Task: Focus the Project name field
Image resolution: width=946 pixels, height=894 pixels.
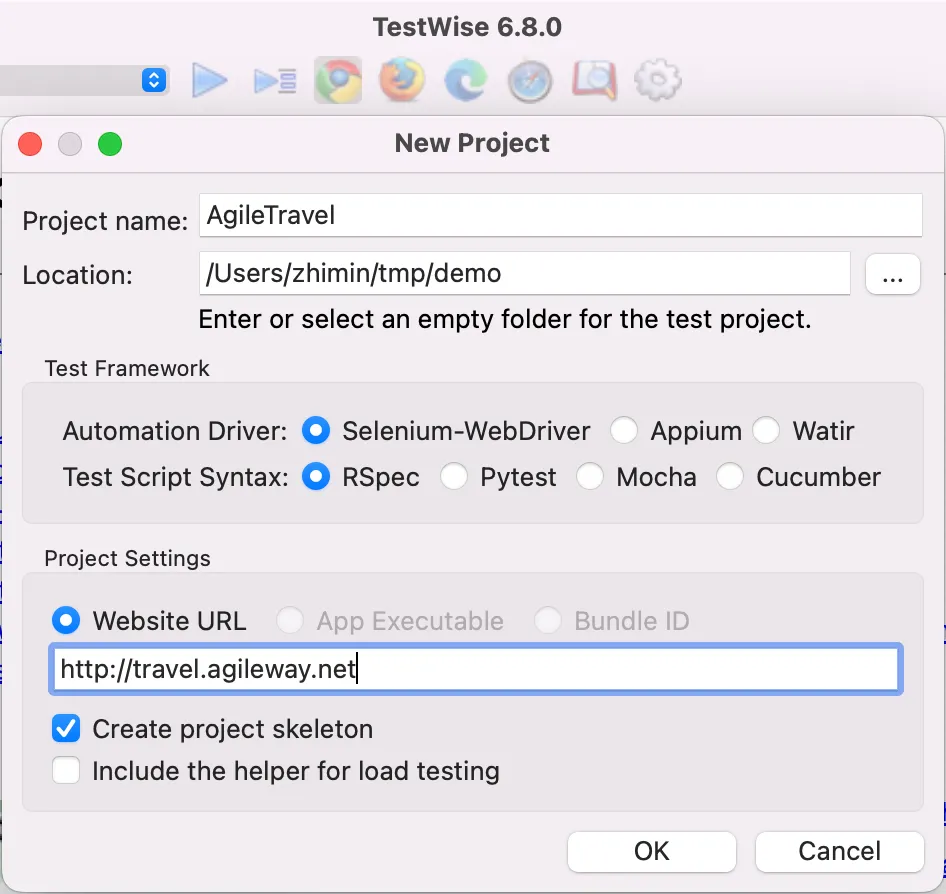Action: 560,215
